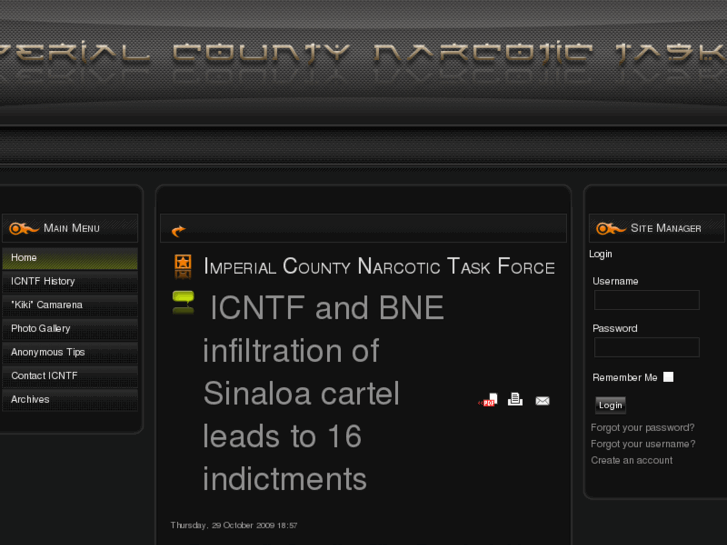Click the flame icon beside Main Menu

(24, 228)
